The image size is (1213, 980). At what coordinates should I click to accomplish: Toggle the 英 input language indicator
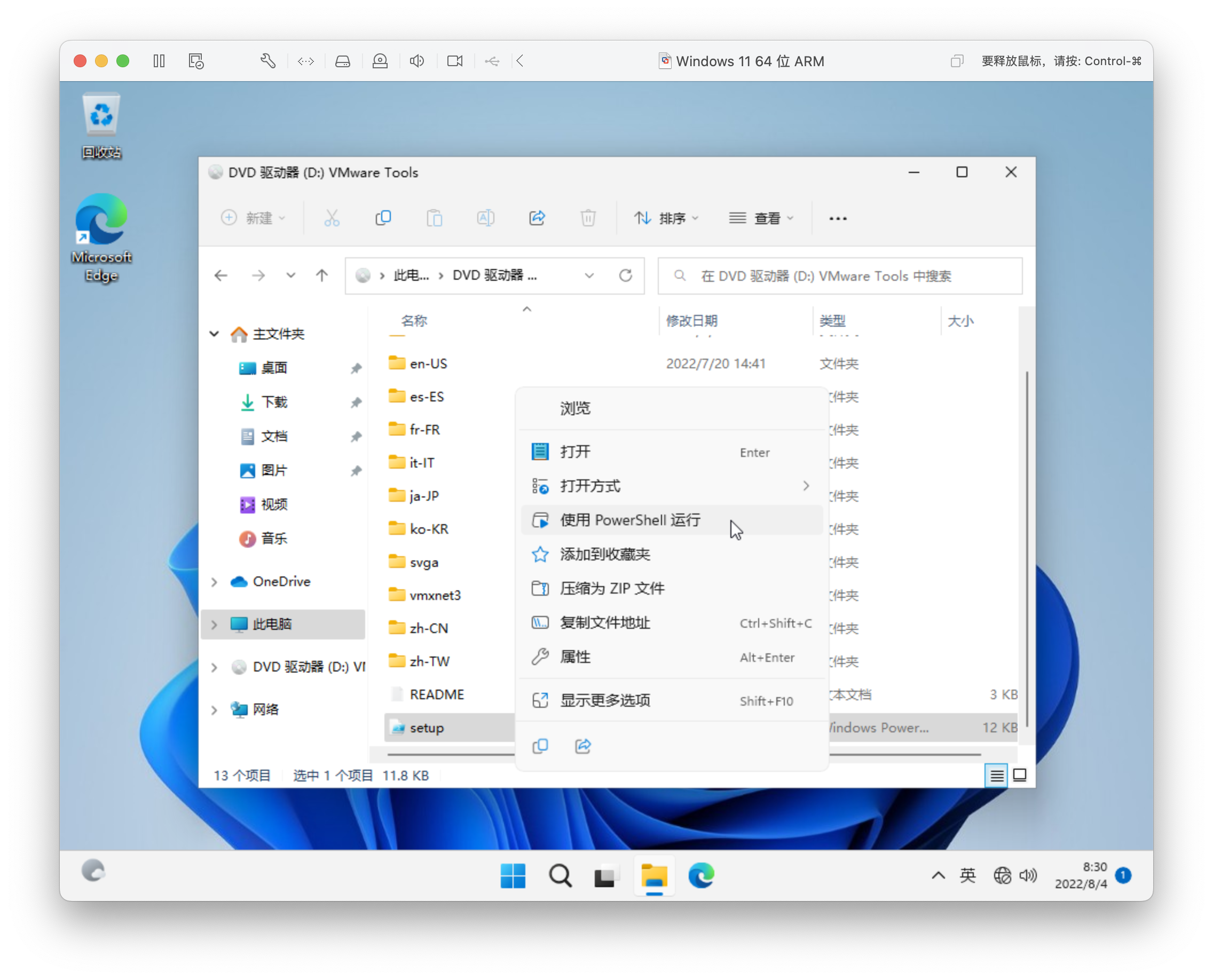[x=967, y=875]
